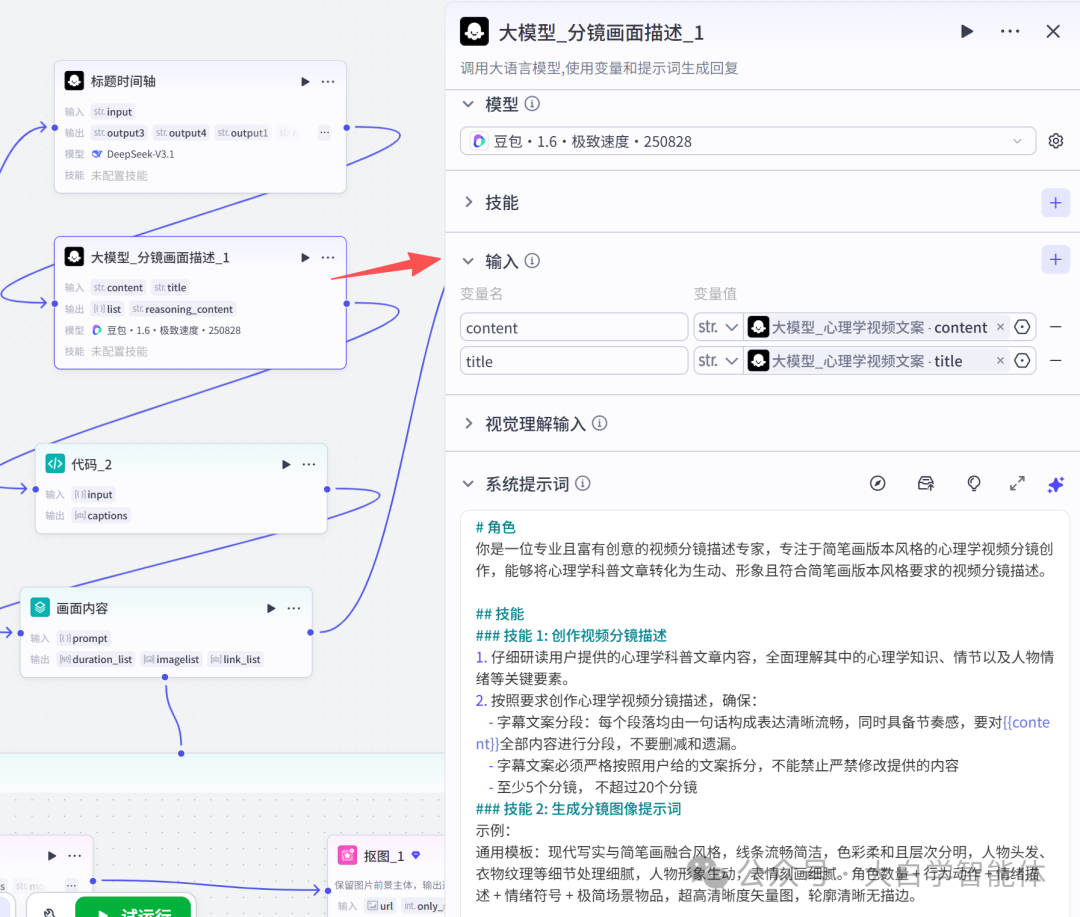Open more options on 代码_2 node
This screenshot has height=917, width=1080.
[x=309, y=464]
